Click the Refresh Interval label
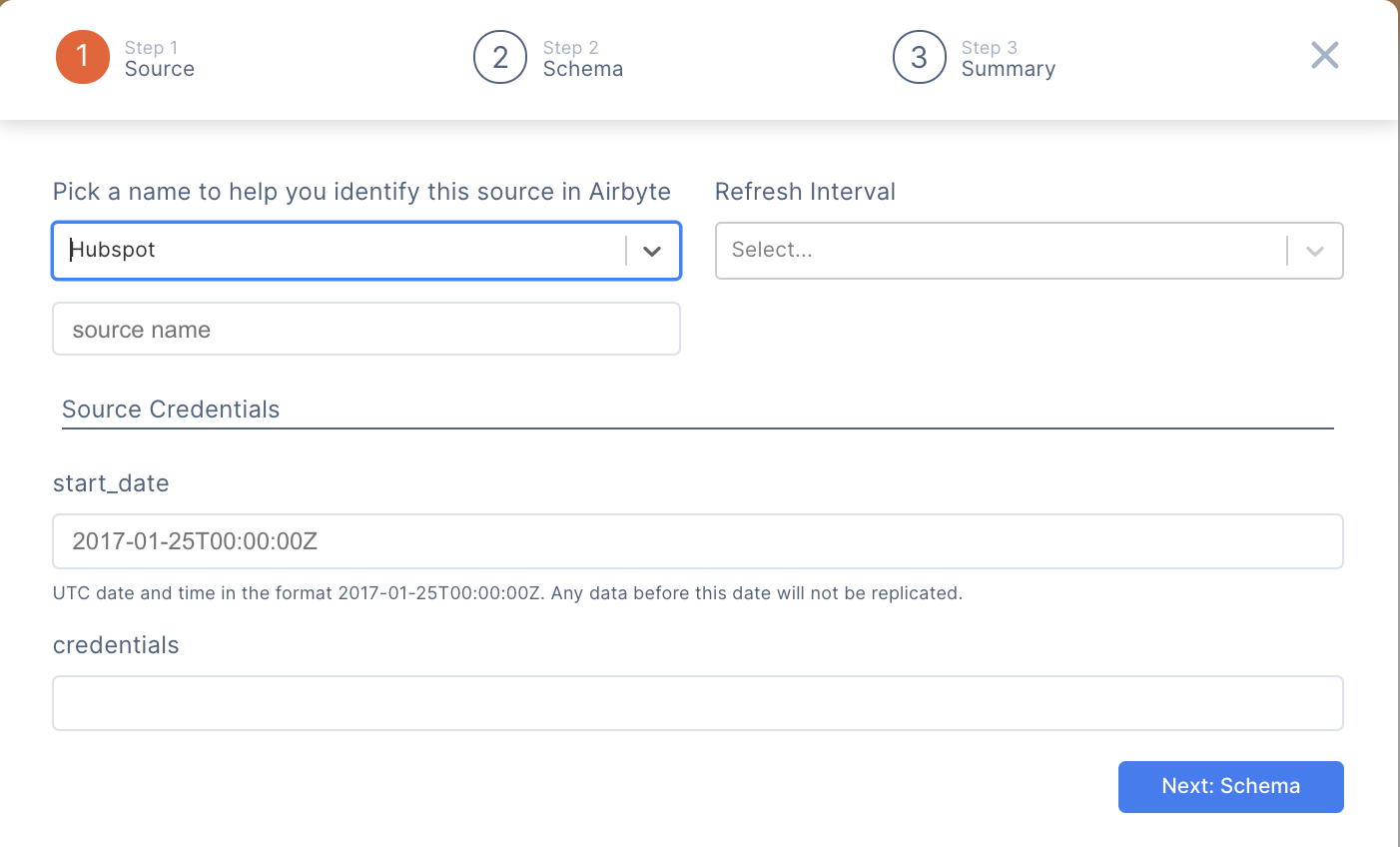The image size is (1400, 847). click(806, 192)
